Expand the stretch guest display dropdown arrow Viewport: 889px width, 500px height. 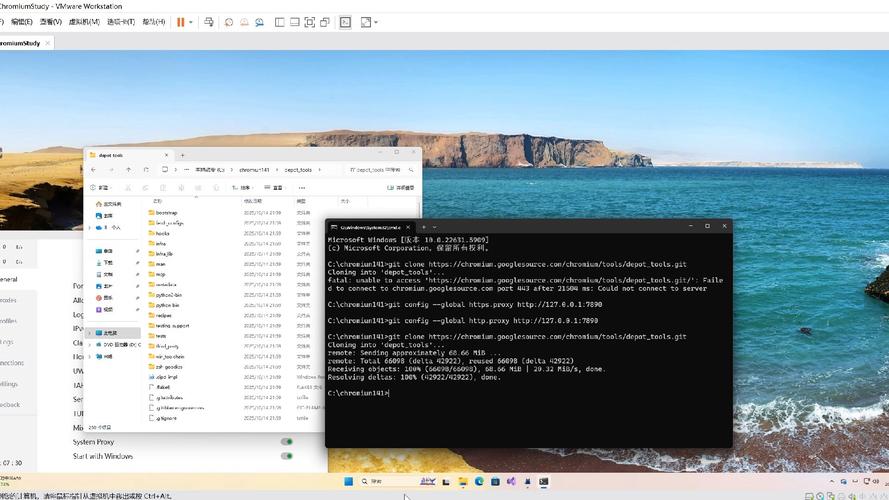[x=376, y=22]
